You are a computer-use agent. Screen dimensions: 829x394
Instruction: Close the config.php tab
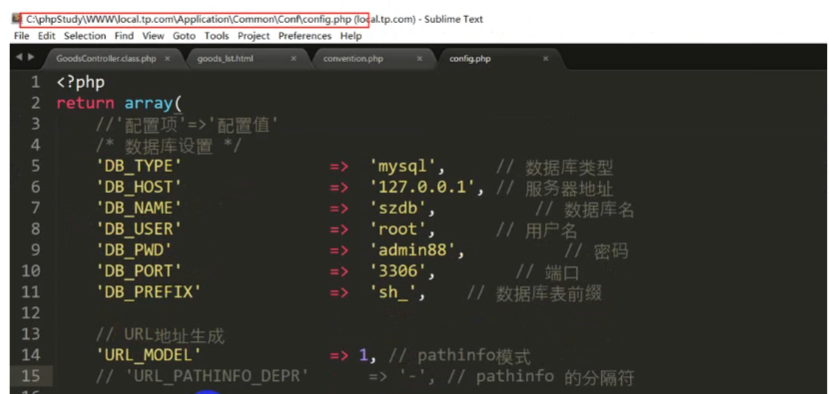546,59
